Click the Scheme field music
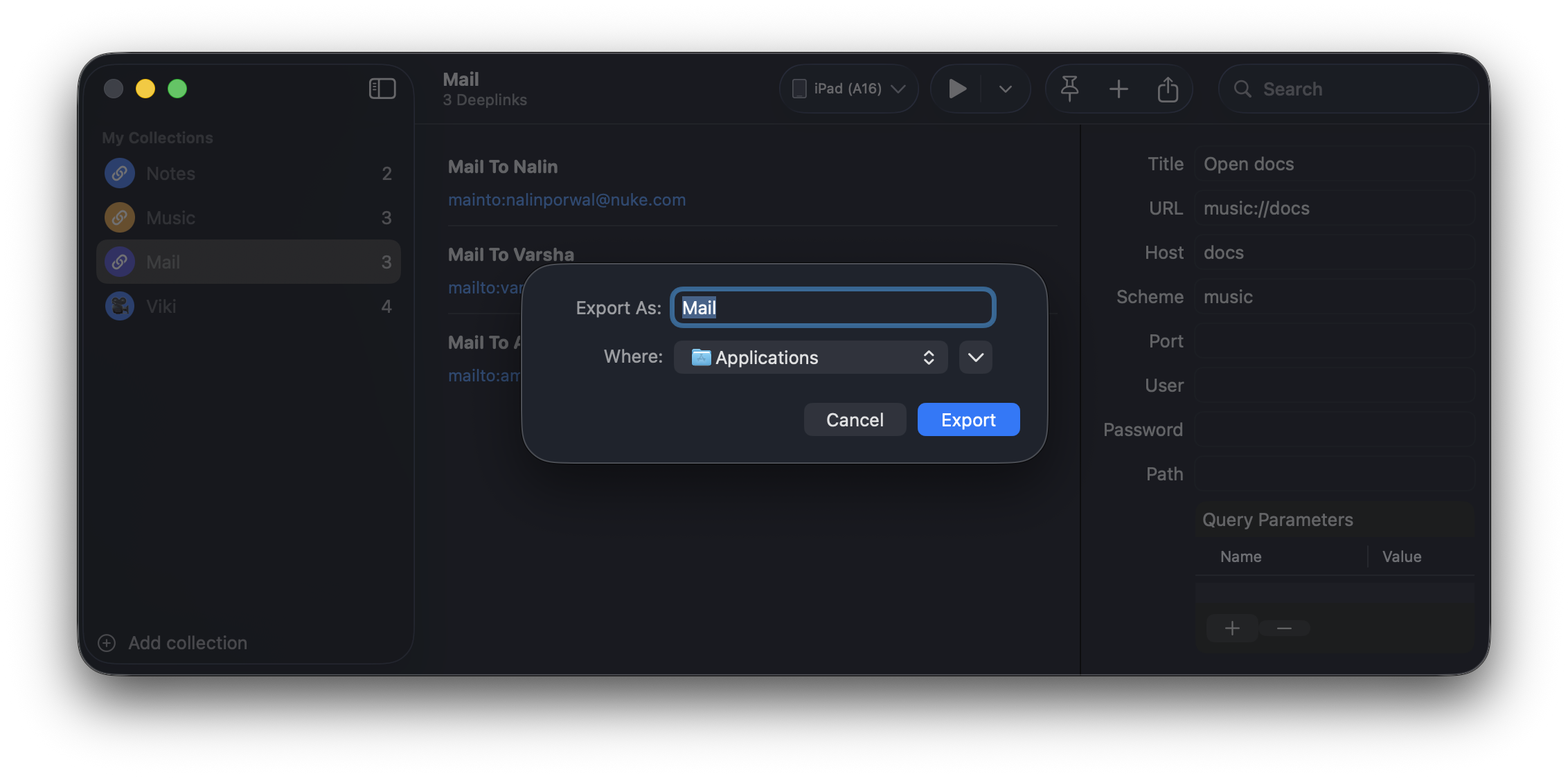Image resolution: width=1568 pixels, height=778 pixels. tap(1335, 297)
